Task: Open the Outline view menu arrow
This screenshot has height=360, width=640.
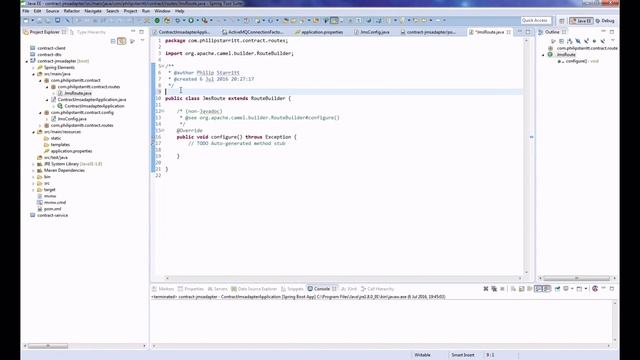Action: pos(613,41)
